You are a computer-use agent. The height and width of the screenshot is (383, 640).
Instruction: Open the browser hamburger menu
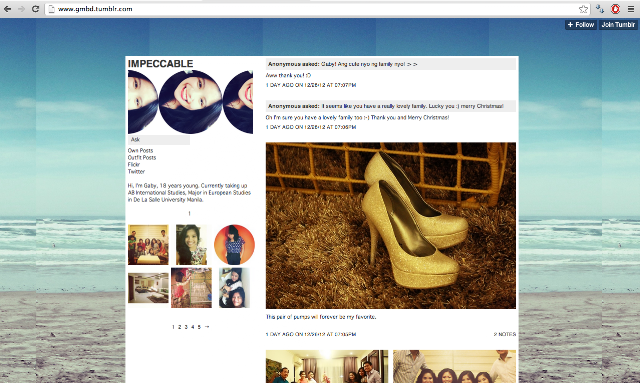(x=631, y=9)
